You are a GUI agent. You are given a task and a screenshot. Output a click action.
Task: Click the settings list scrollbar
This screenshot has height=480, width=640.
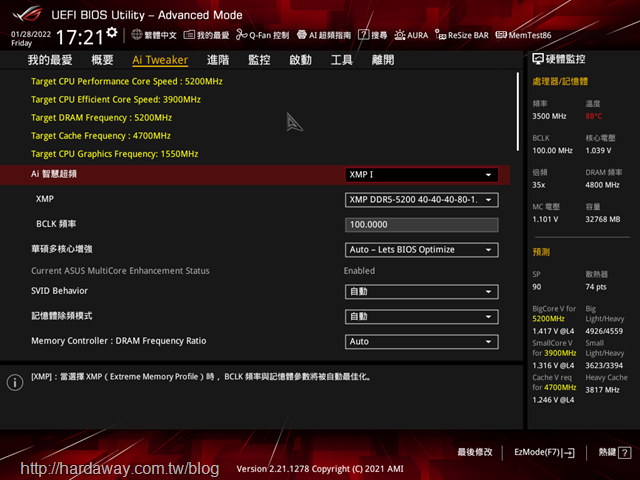[x=518, y=111]
